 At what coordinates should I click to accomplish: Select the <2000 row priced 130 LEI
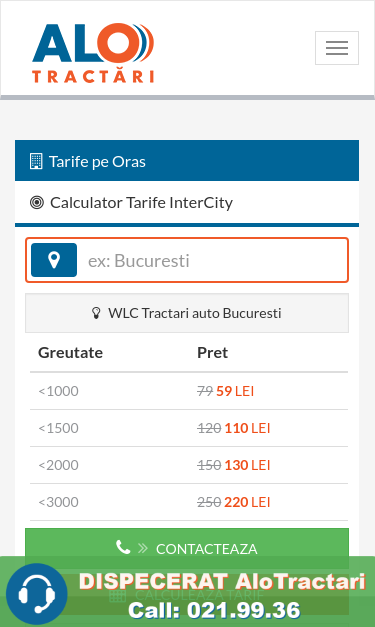tap(189, 465)
